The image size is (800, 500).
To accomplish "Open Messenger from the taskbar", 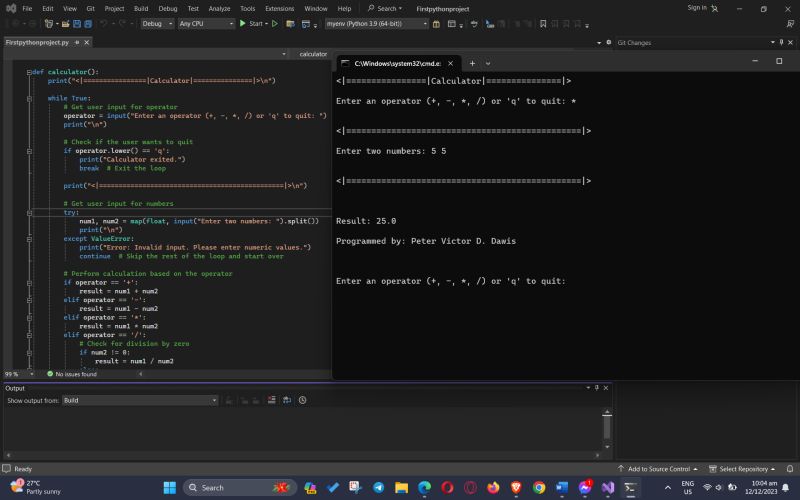I will point(585,488).
